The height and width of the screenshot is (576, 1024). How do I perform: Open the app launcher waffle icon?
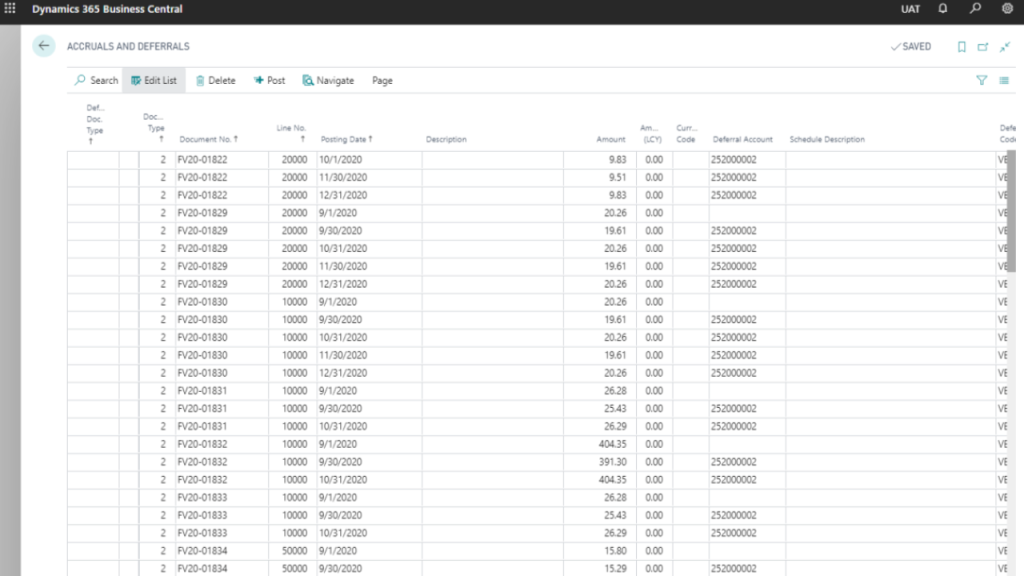(x=10, y=9)
